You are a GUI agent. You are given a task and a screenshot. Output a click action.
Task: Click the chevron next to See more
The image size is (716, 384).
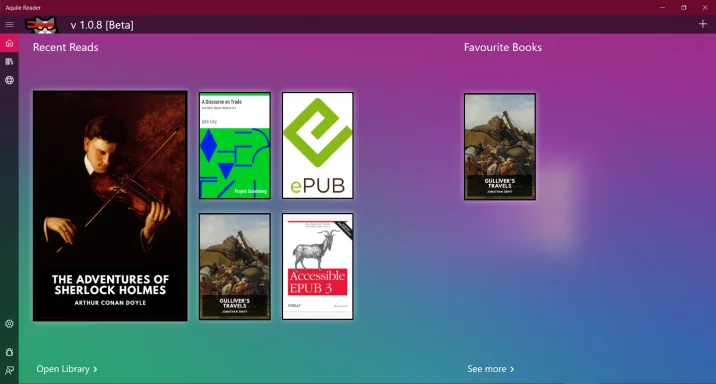tap(512, 369)
